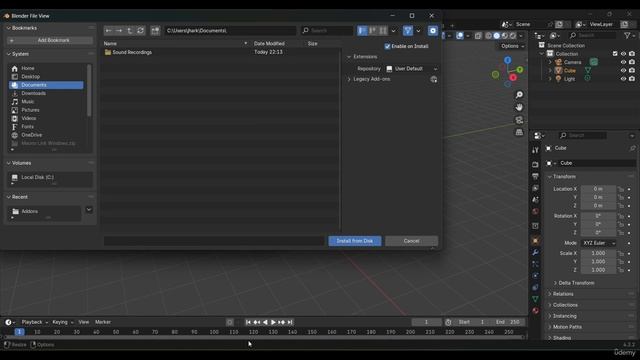
Task: Open Recent folders dropdown arrow
Action: 89,210
